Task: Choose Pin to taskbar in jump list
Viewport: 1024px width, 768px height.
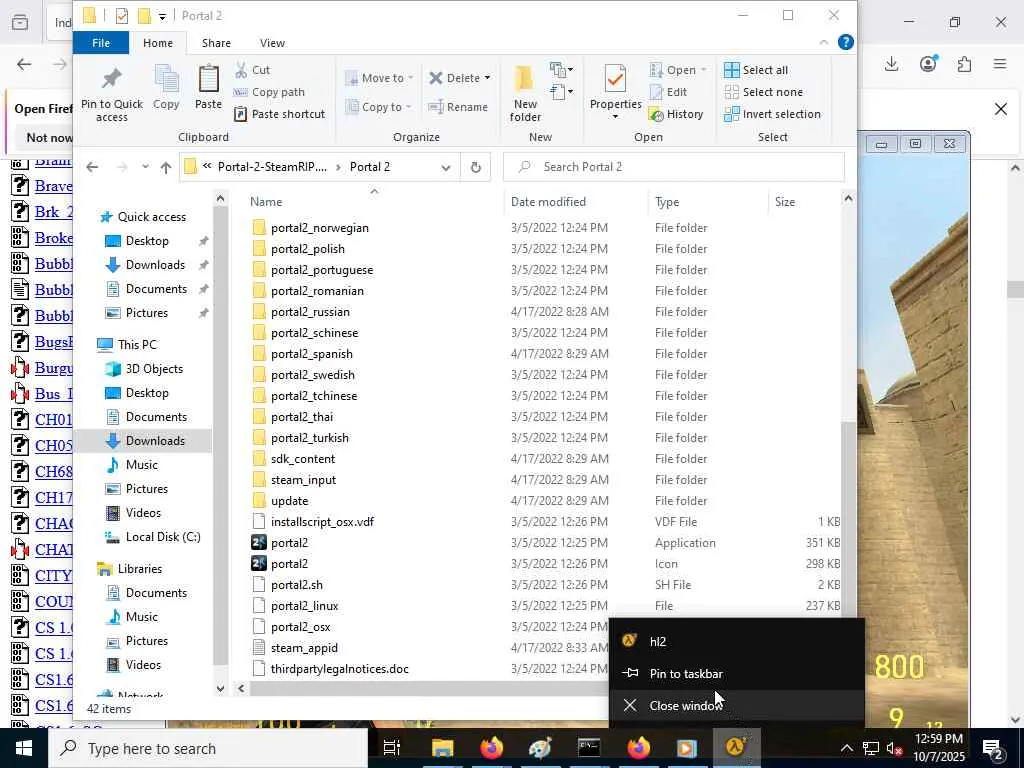Action: [x=737, y=673]
